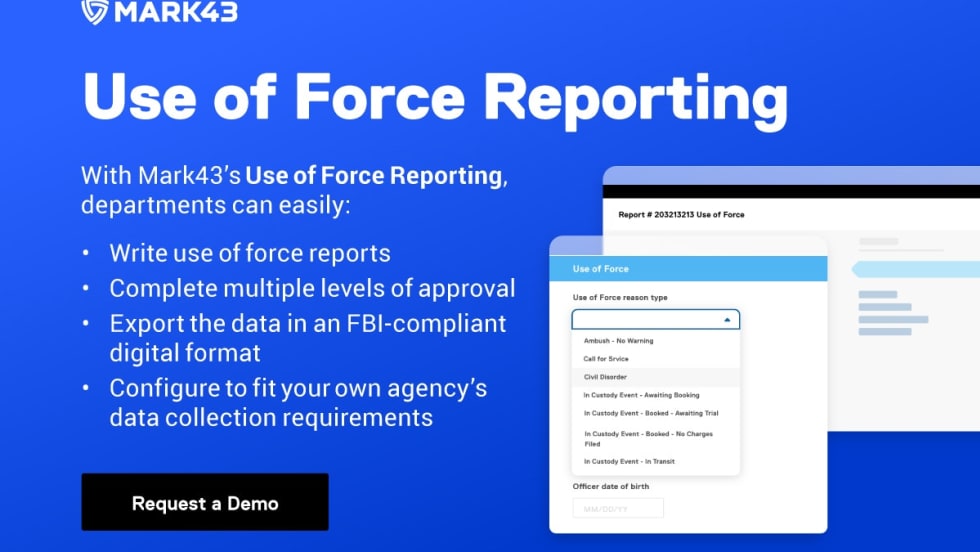Image resolution: width=980 pixels, height=552 pixels.
Task: Click the Report # 203213213 Use of Force title
Action: click(681, 215)
